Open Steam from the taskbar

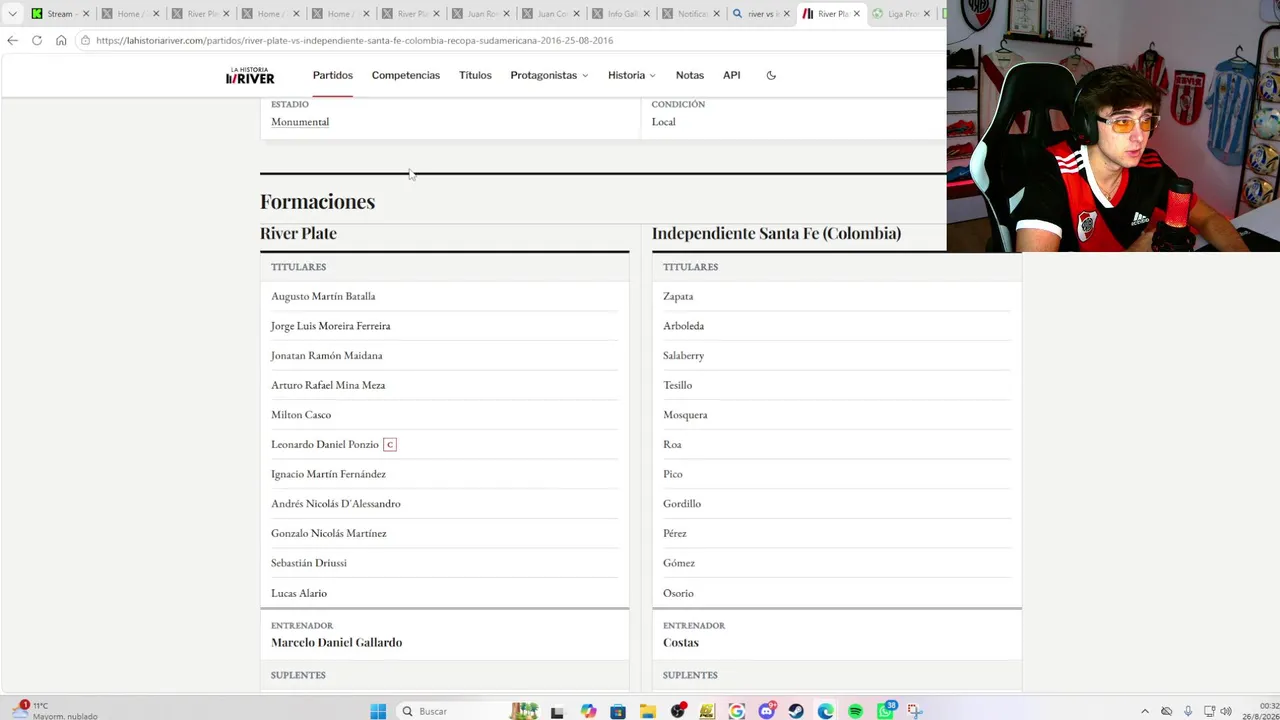(x=796, y=711)
